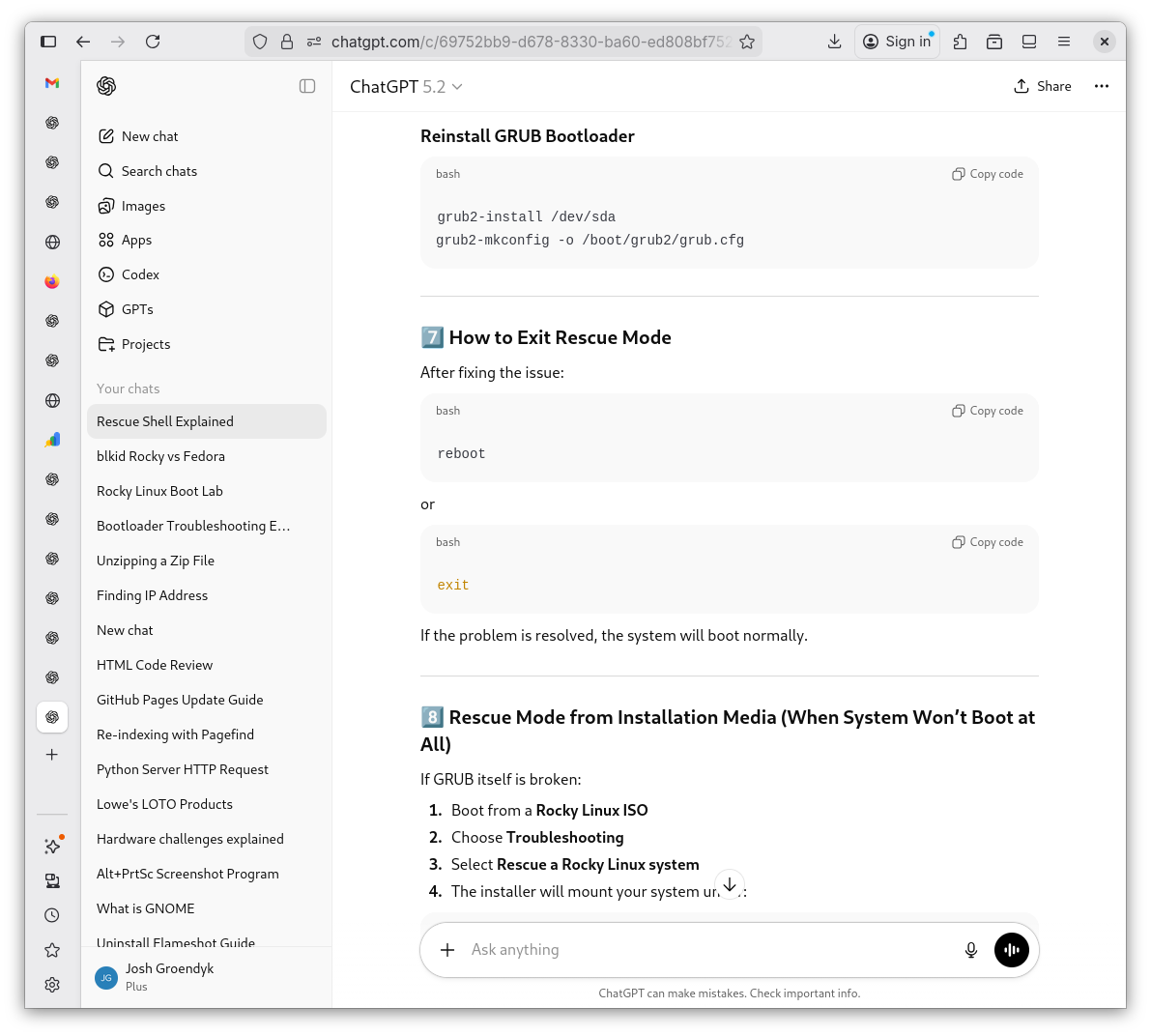Click the Share button
The width and height of the screenshot is (1151, 1036).
pos(1043,86)
